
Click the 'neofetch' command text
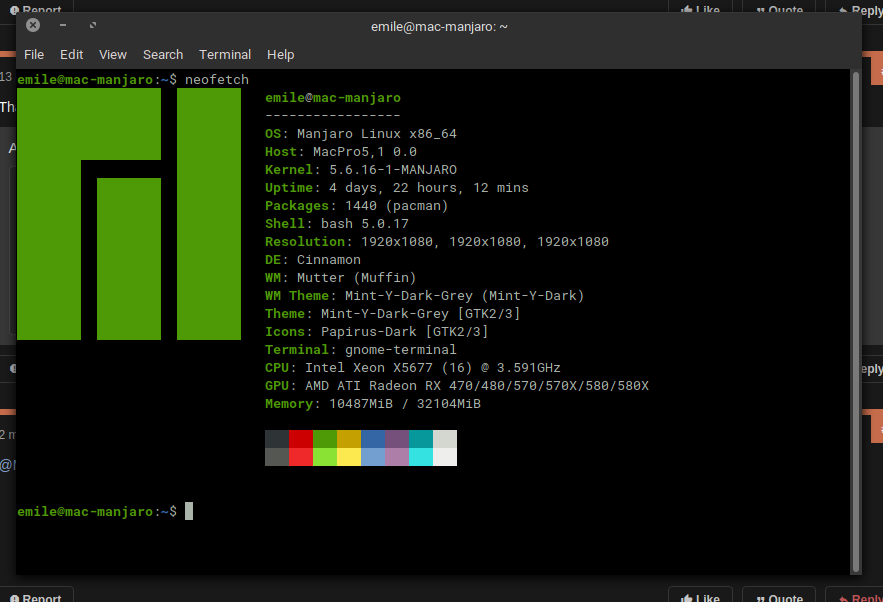[217, 80]
